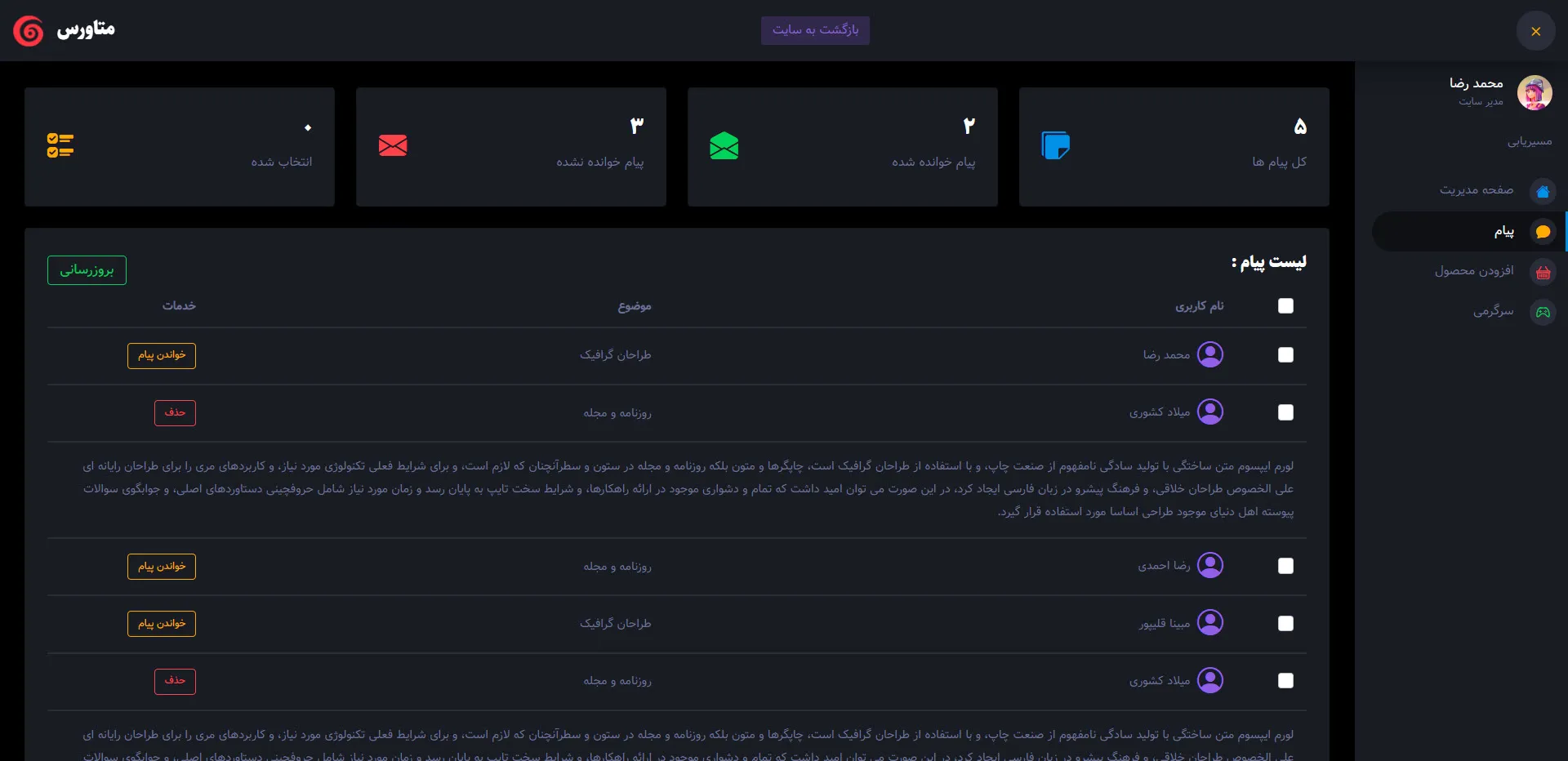Toggle the select-all checkbox in table header
1568x761 pixels.
[1285, 305]
